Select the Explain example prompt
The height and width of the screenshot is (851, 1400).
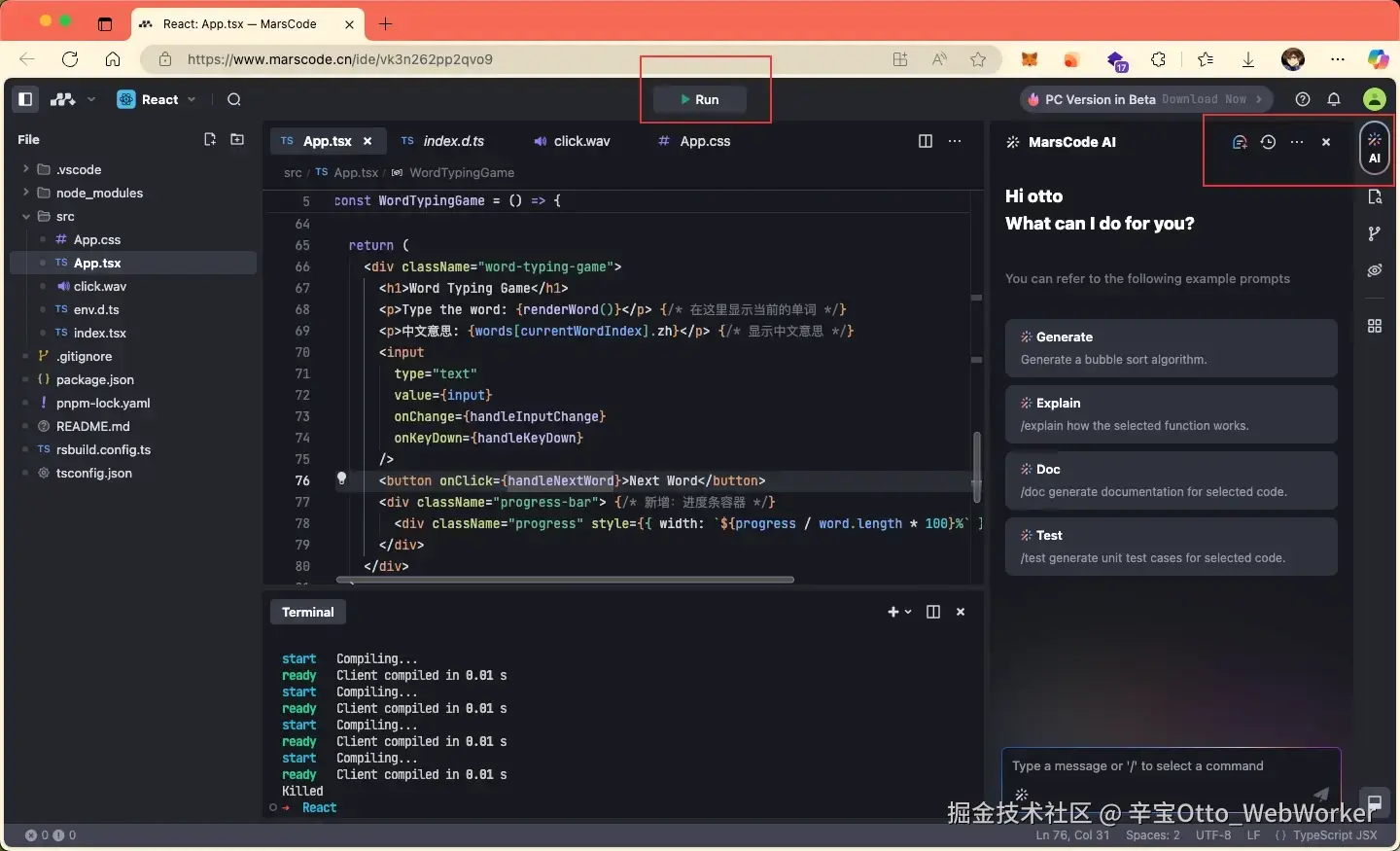1172,414
